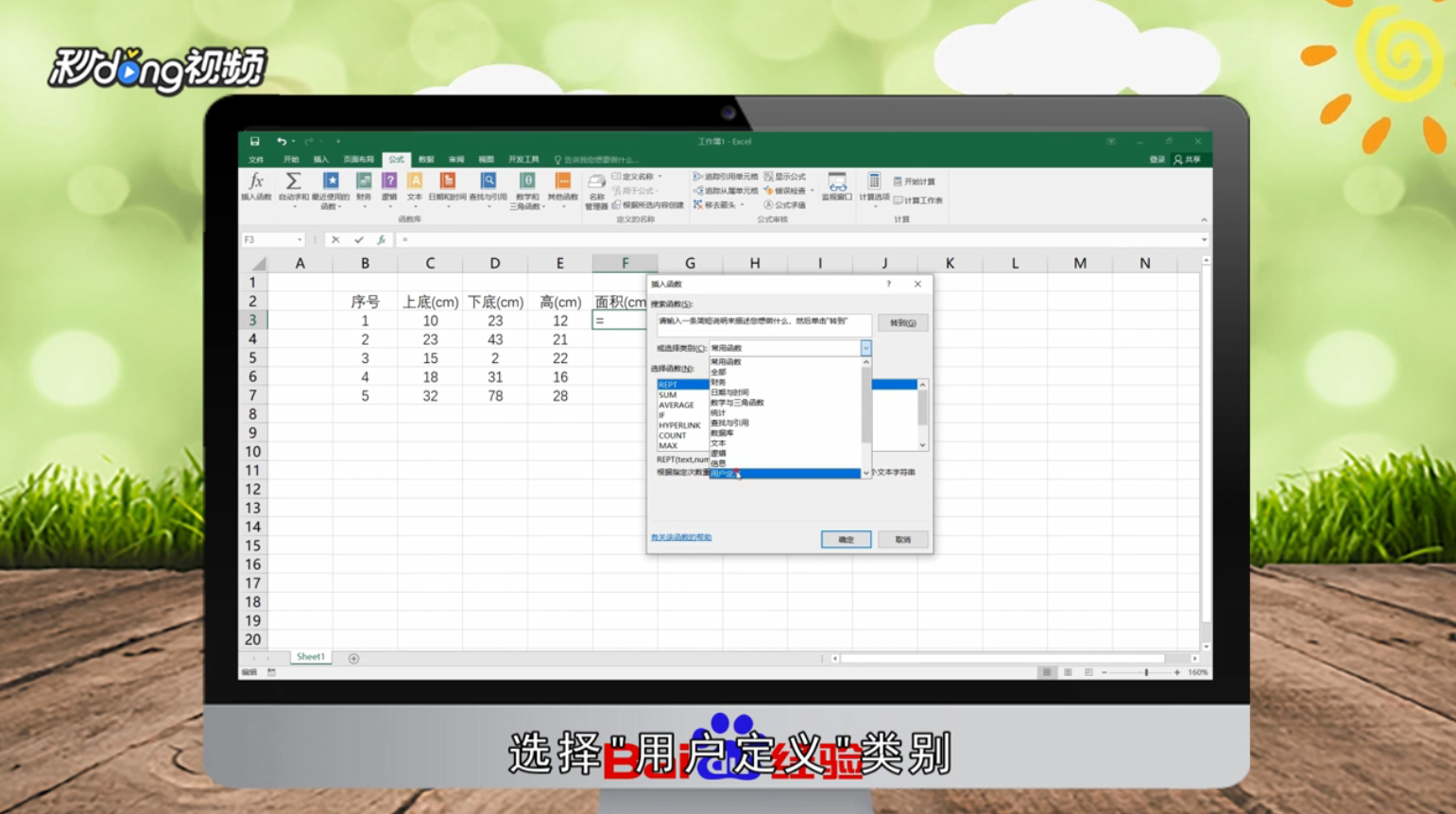Click the zoom in plus button
This screenshot has height=814, width=1456.
point(1176,672)
